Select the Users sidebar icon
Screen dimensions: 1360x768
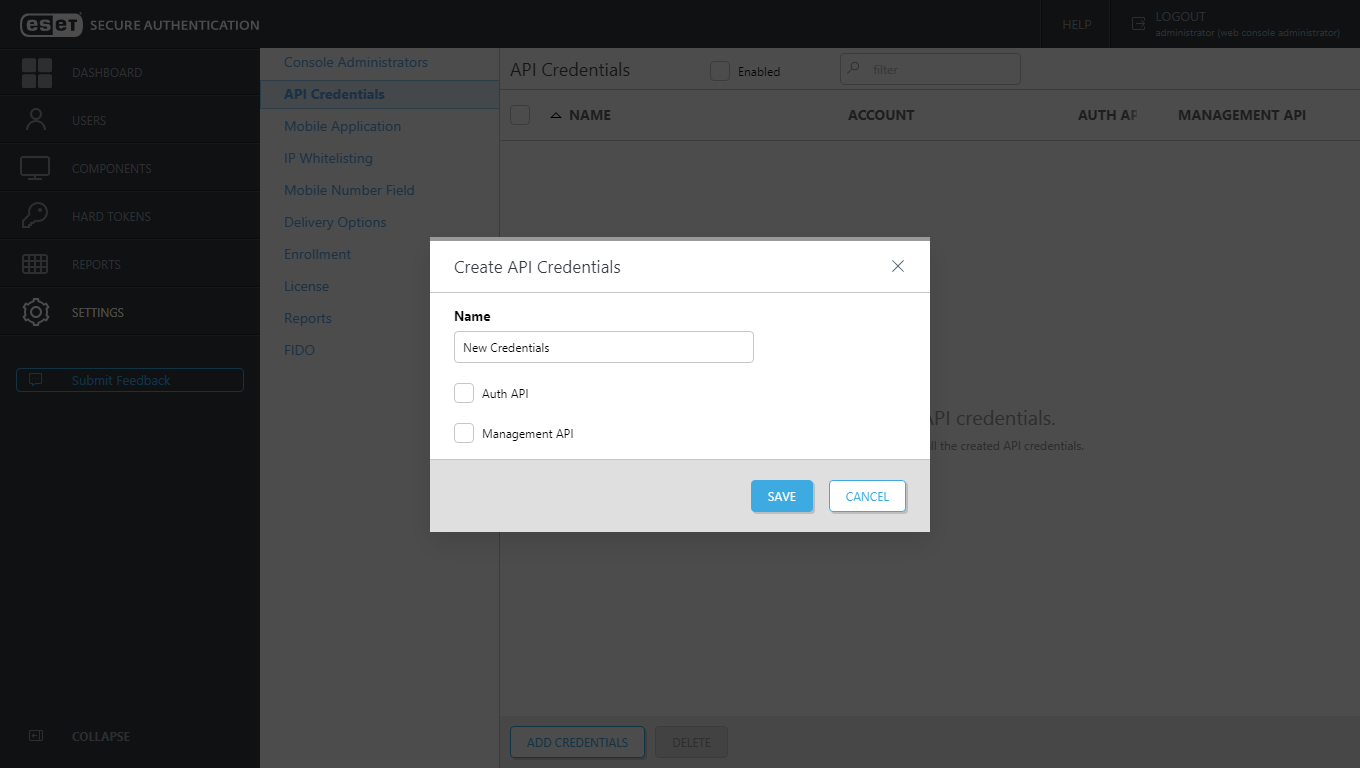pos(35,119)
